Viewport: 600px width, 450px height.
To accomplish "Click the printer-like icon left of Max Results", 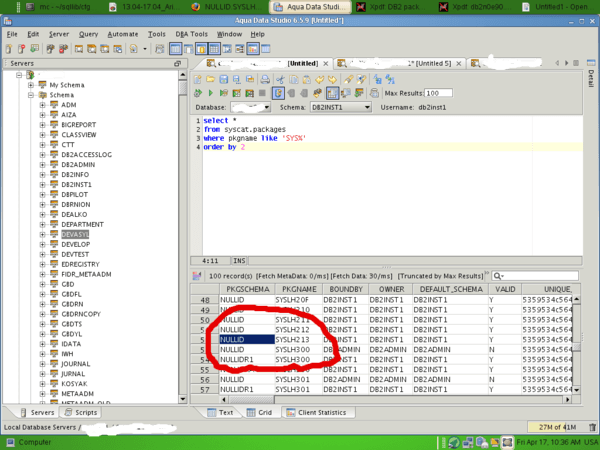I will [x=374, y=93].
